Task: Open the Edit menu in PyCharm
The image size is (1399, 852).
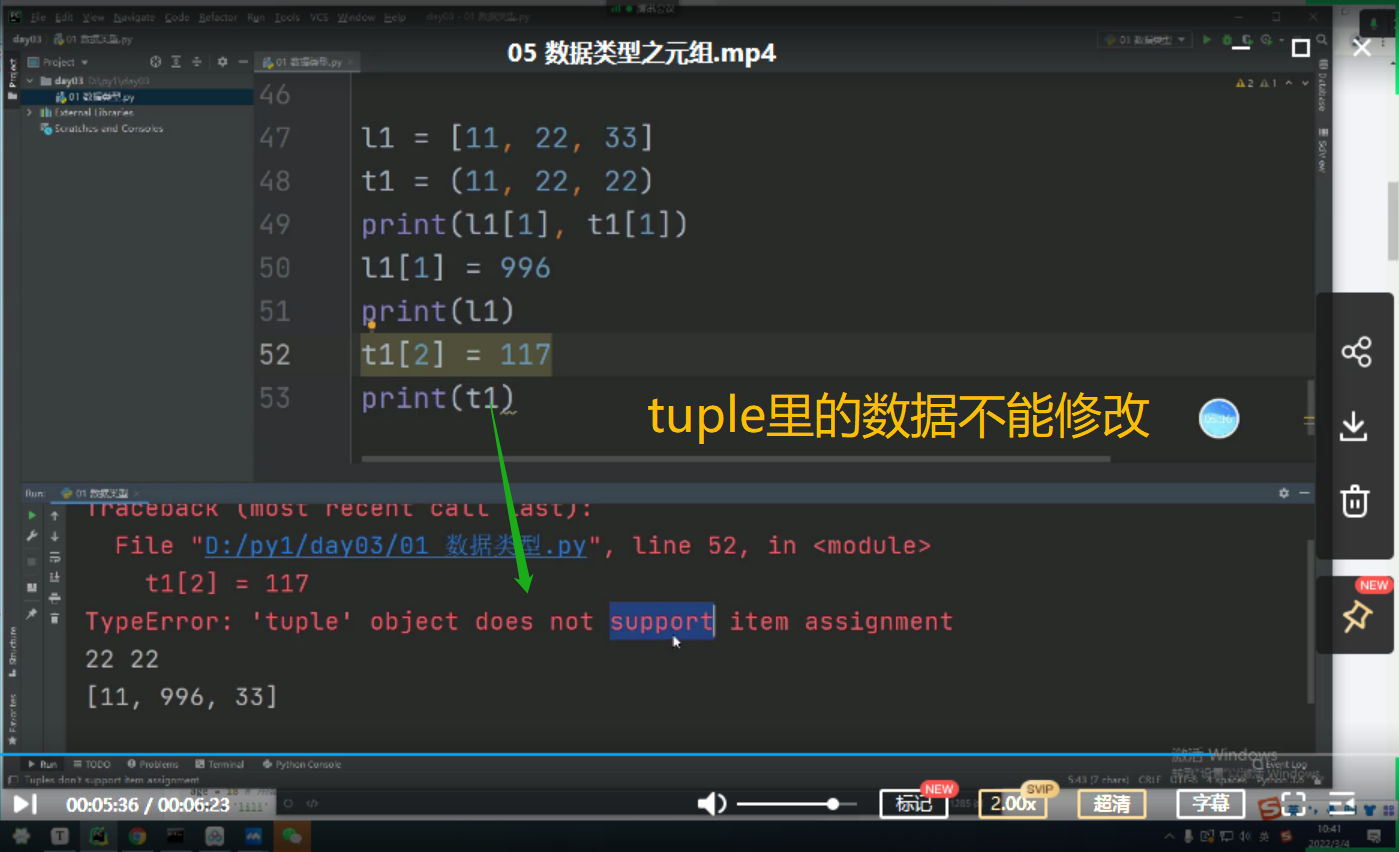Action: pyautogui.click(x=64, y=18)
